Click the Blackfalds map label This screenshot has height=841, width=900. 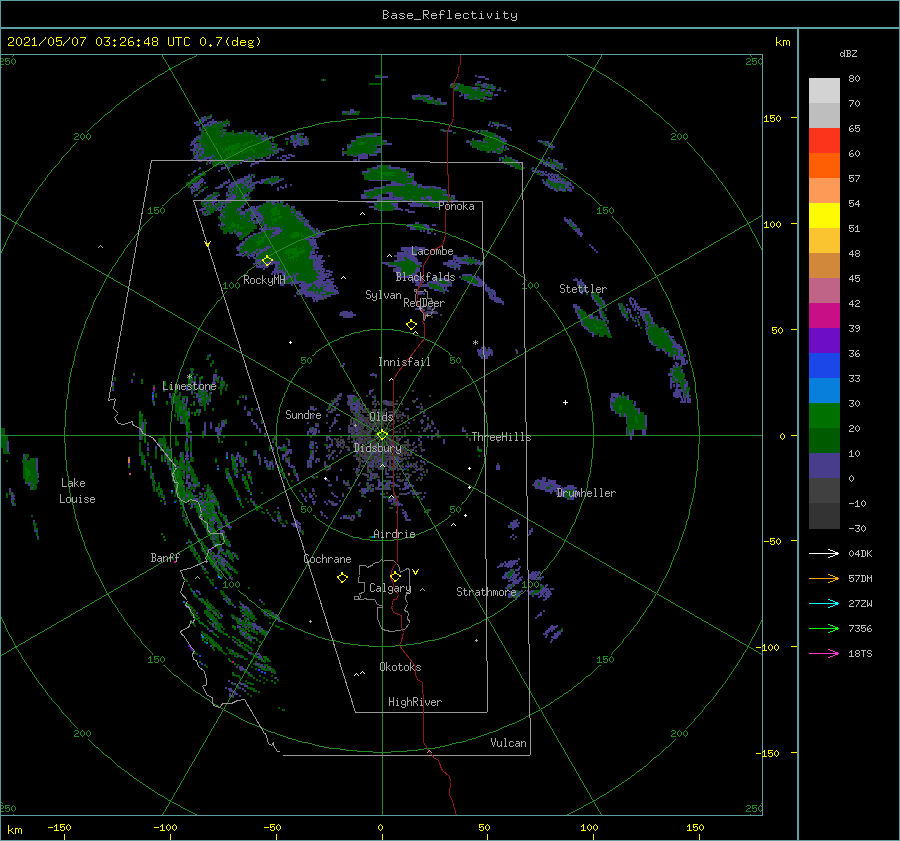(x=425, y=277)
